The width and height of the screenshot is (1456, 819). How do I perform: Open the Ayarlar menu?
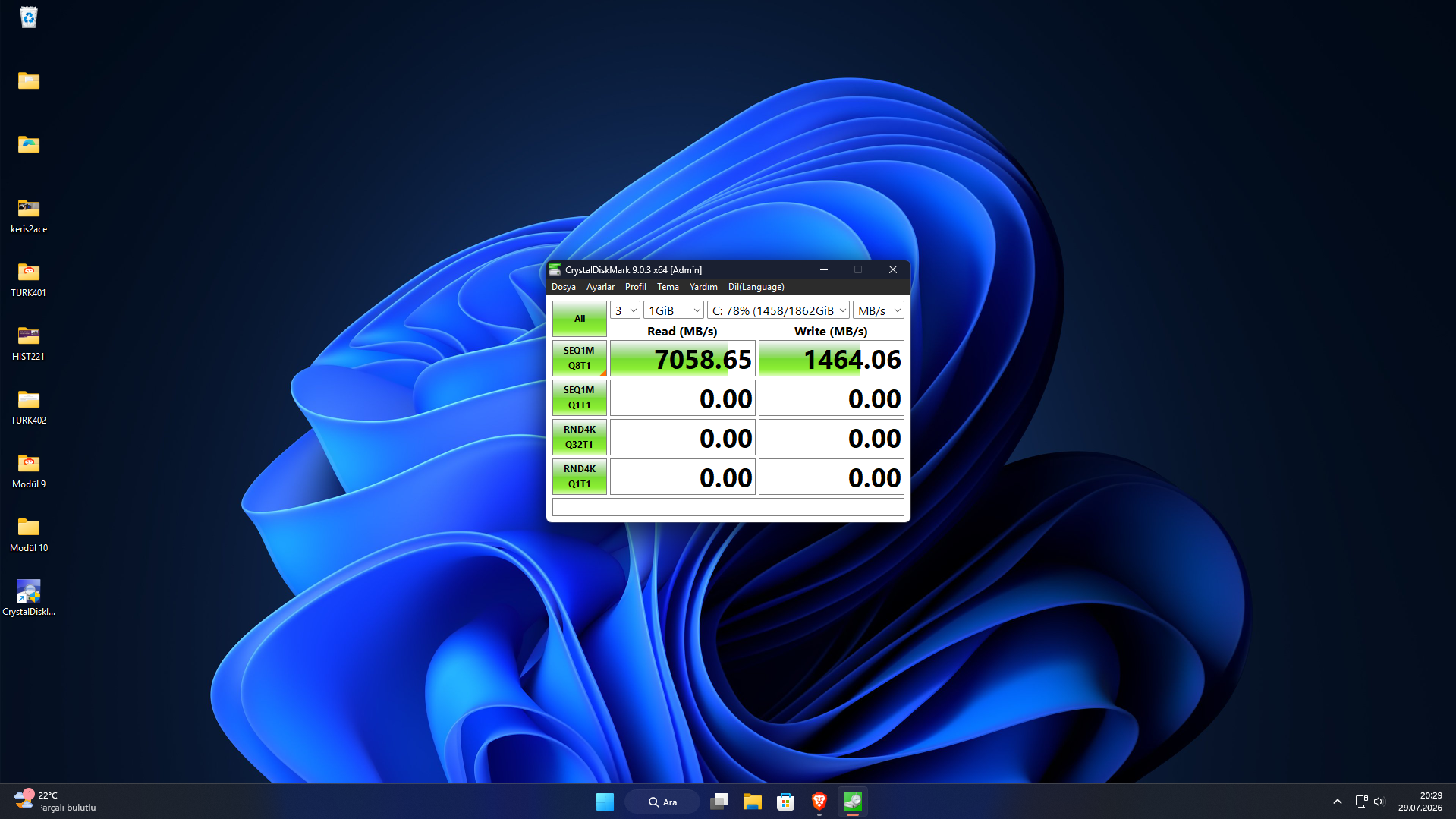(x=600, y=287)
